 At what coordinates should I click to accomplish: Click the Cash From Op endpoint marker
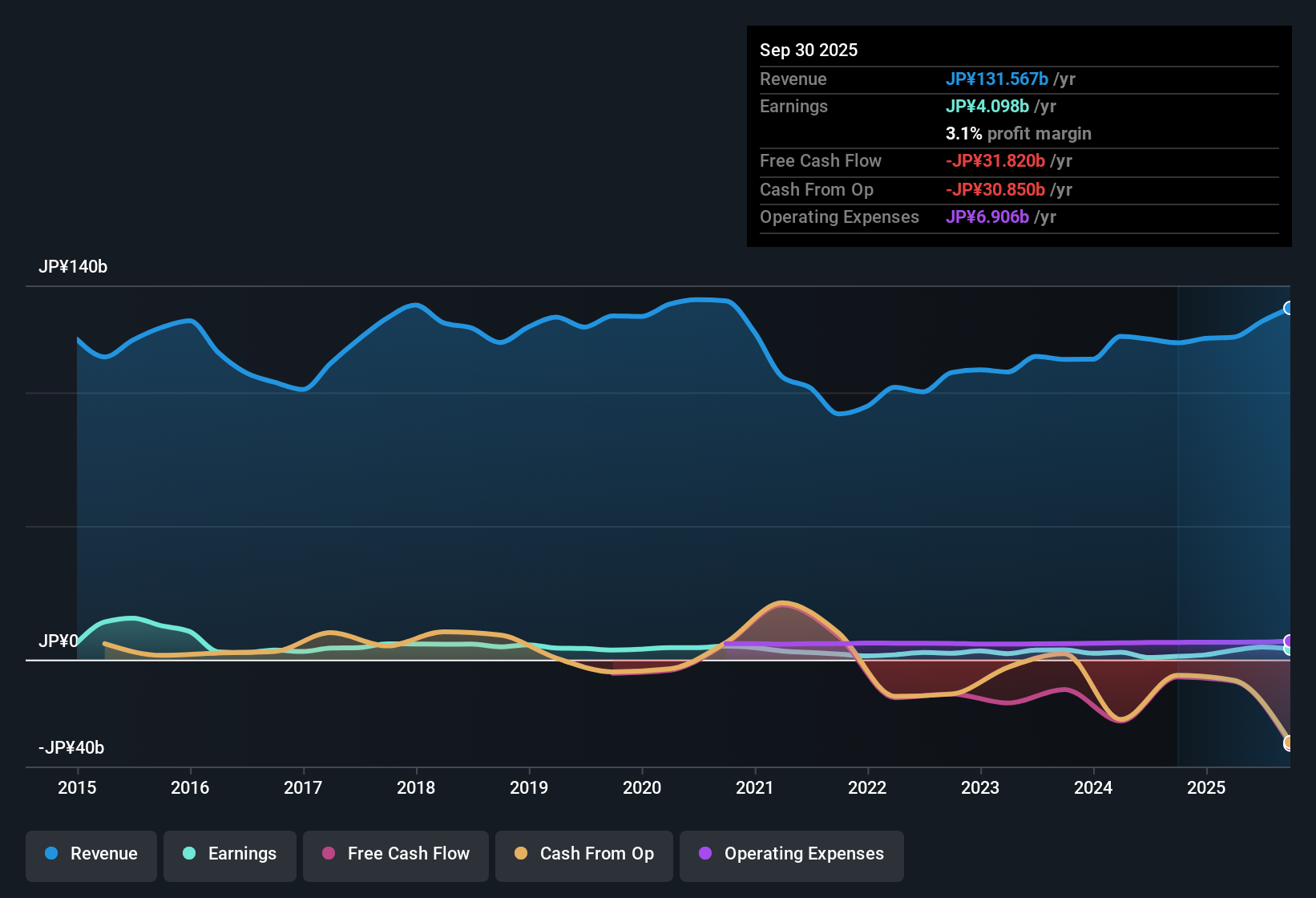[1290, 742]
